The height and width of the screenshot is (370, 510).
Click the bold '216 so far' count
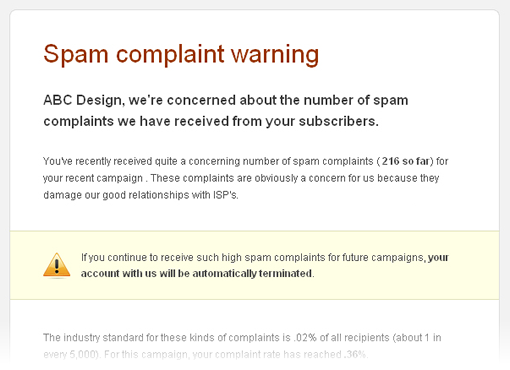point(406,161)
